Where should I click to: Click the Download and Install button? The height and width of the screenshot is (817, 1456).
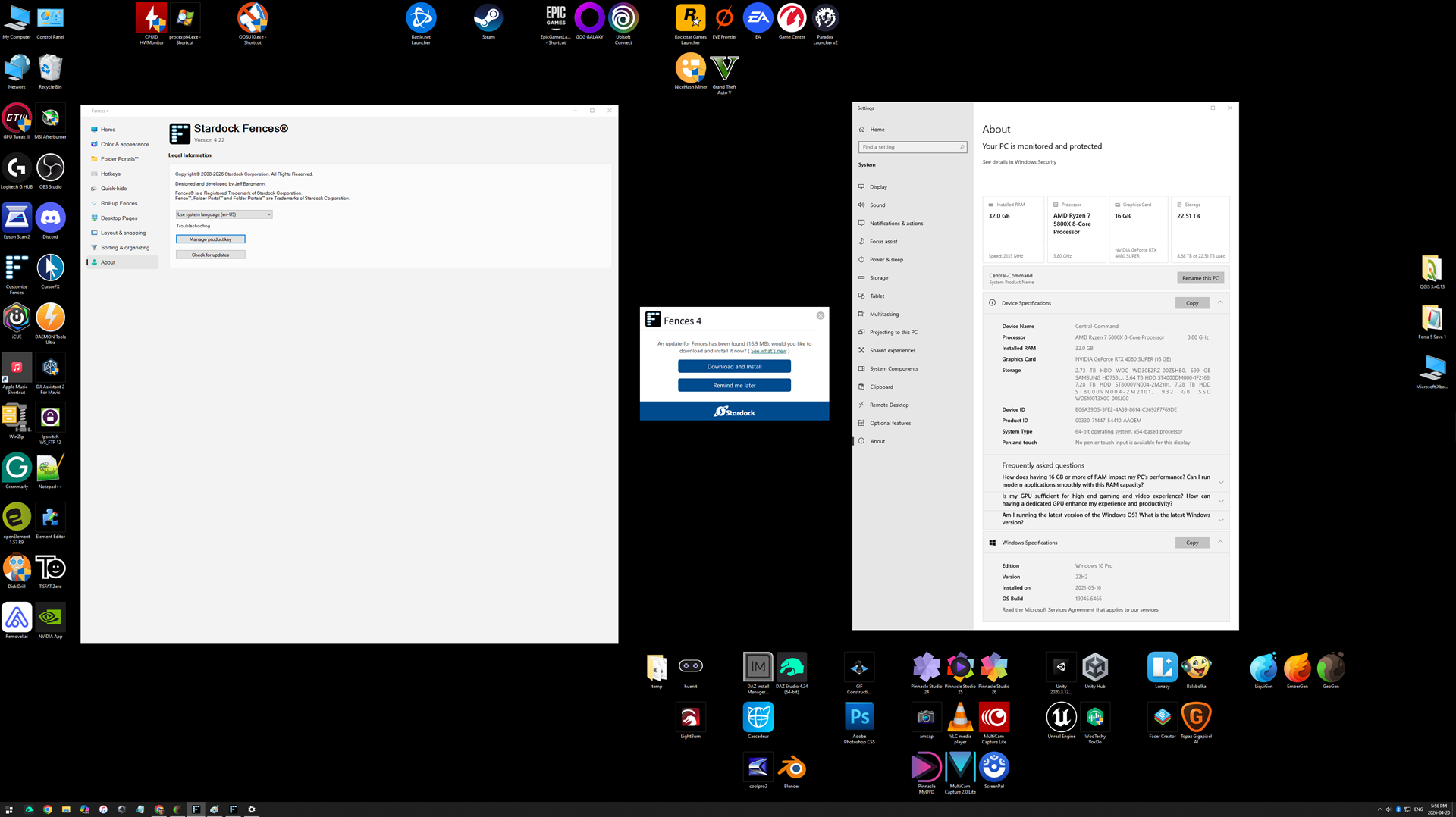pyautogui.click(x=734, y=367)
